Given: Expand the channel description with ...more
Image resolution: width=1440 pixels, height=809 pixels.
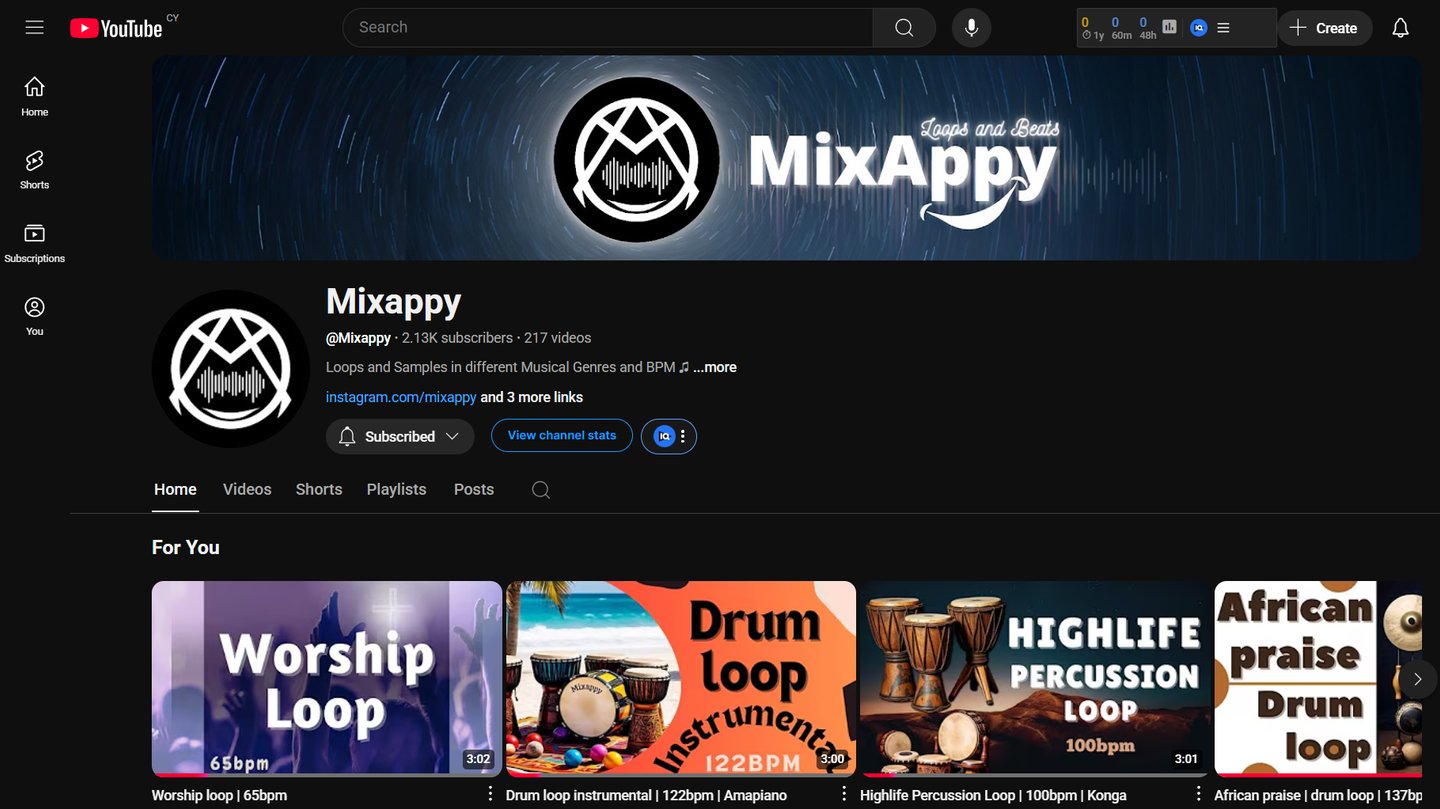Looking at the screenshot, I should coord(715,367).
